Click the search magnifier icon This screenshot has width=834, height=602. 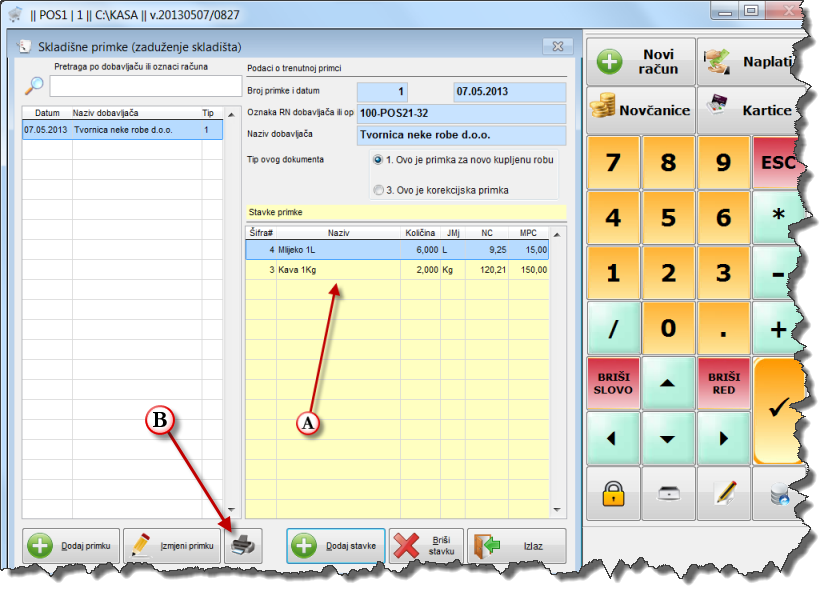click(35, 86)
